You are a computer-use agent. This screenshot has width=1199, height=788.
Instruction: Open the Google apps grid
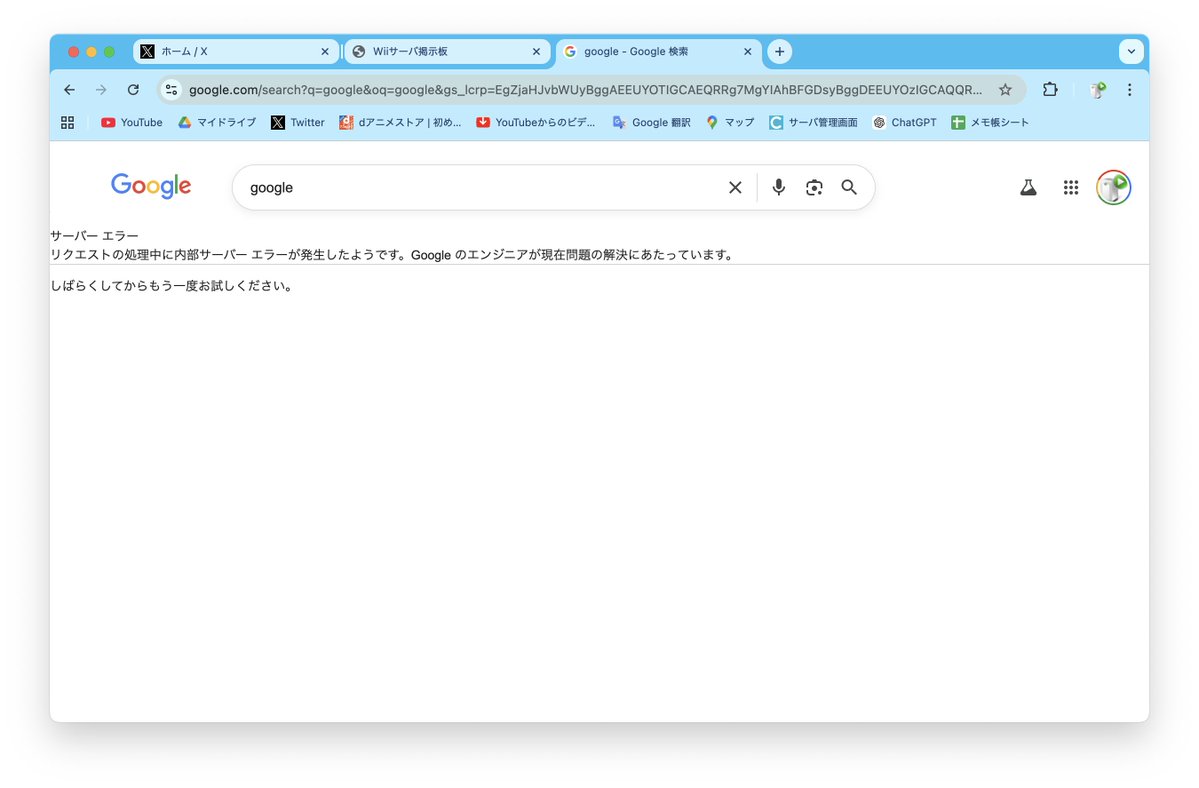click(x=1071, y=187)
